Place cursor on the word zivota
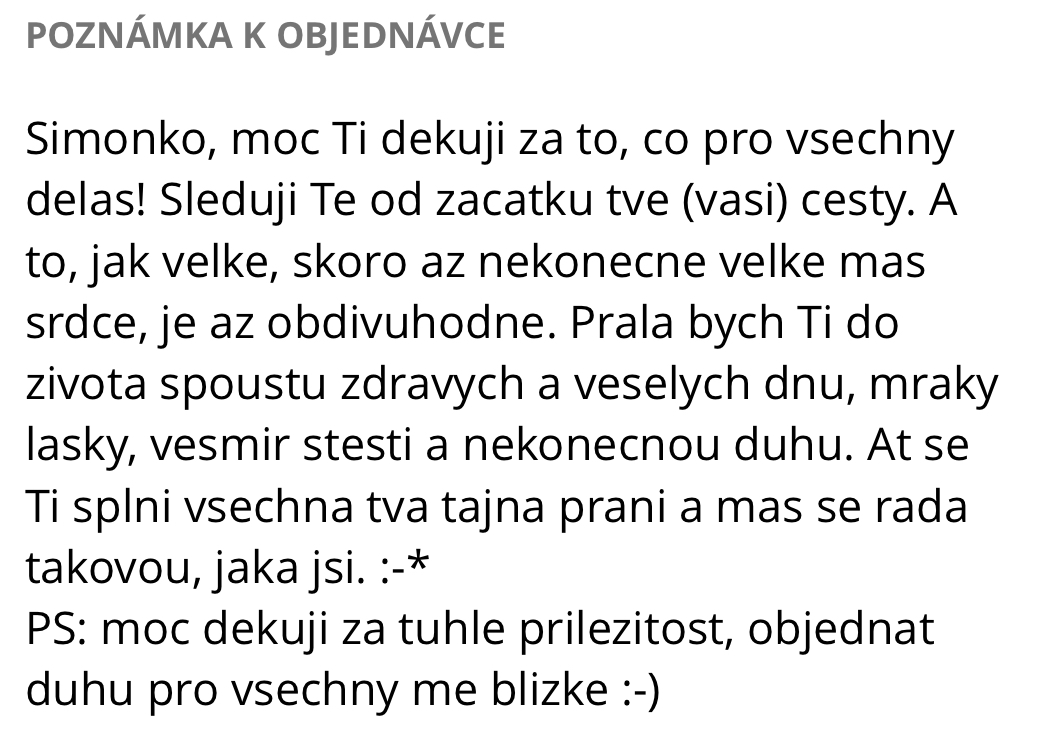The image size is (1052, 735). [x=86, y=385]
